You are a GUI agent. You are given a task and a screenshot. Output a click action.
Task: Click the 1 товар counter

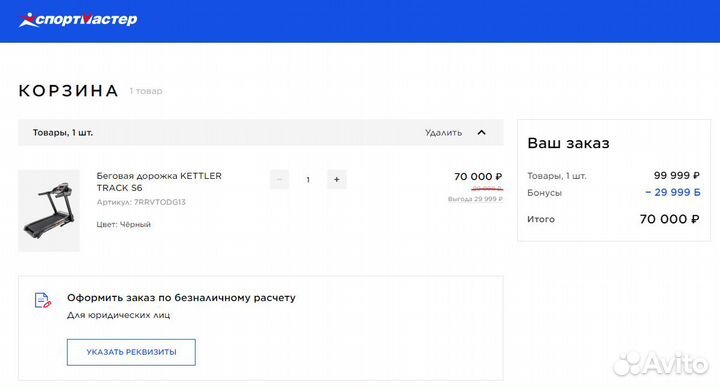146,91
